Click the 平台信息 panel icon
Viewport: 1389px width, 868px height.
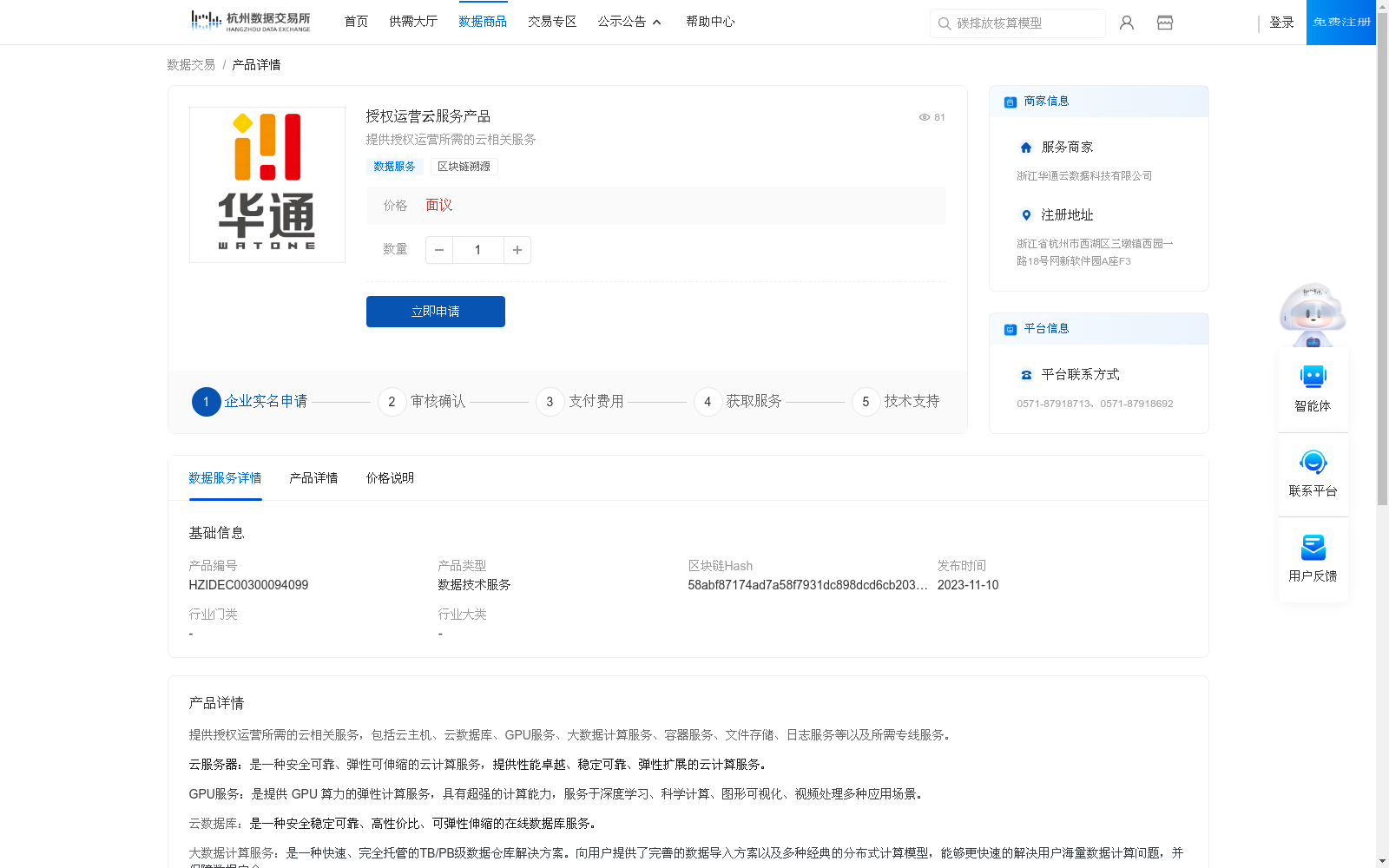[x=1010, y=329]
